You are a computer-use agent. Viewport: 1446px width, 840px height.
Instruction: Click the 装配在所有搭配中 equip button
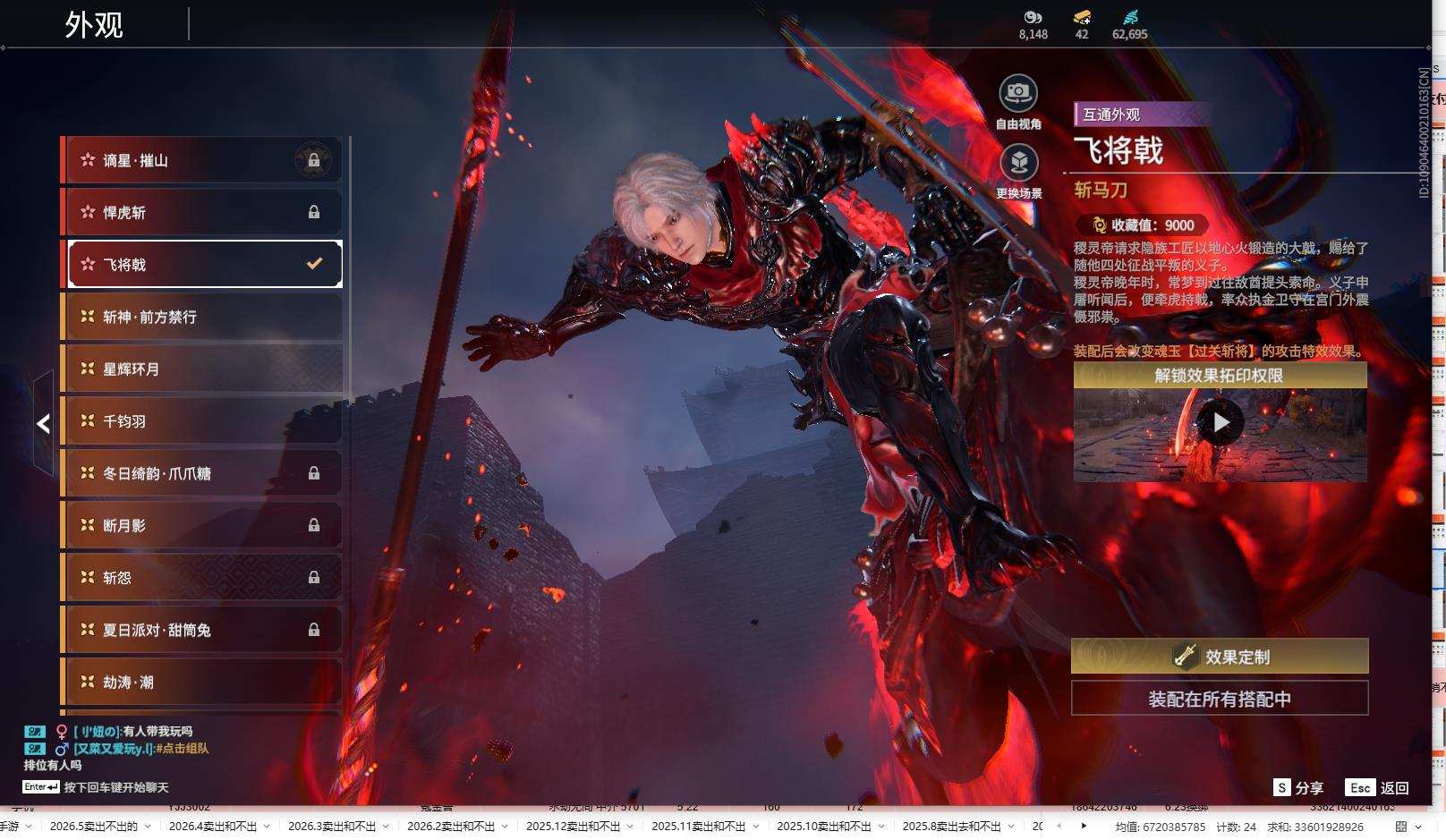1220,699
